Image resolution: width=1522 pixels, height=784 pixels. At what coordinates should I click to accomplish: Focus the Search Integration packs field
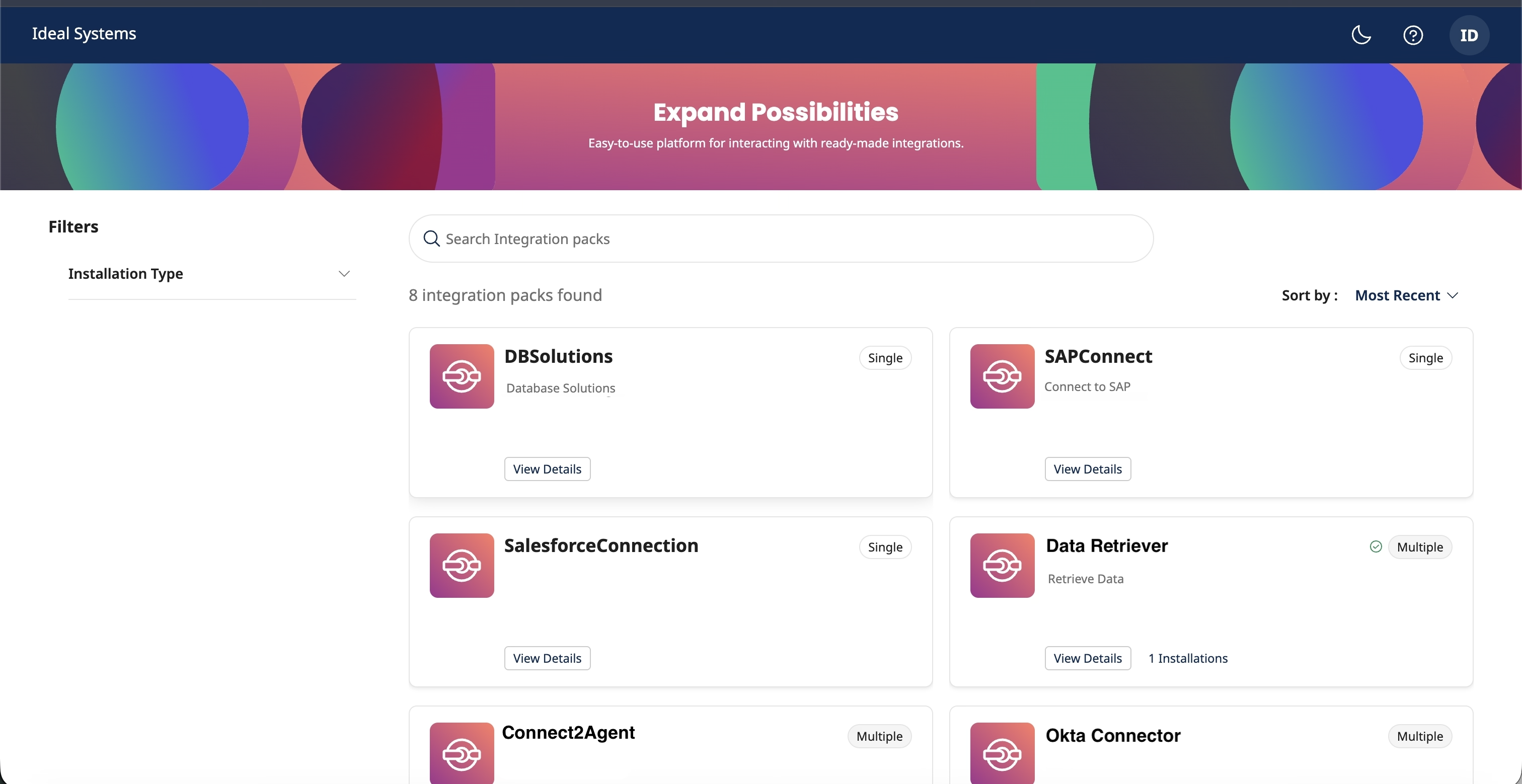tap(780, 239)
